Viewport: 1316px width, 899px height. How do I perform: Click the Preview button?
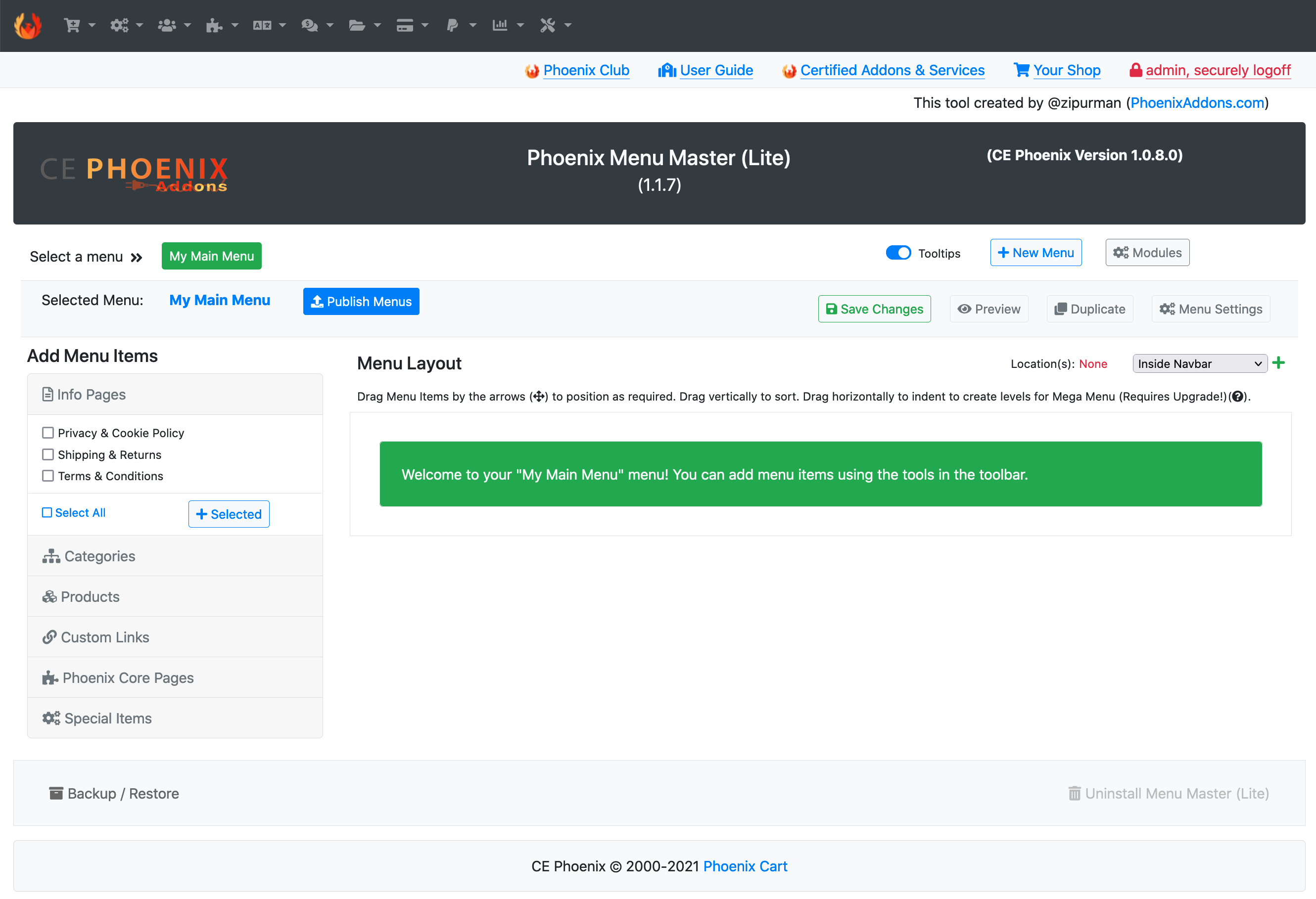click(x=988, y=309)
